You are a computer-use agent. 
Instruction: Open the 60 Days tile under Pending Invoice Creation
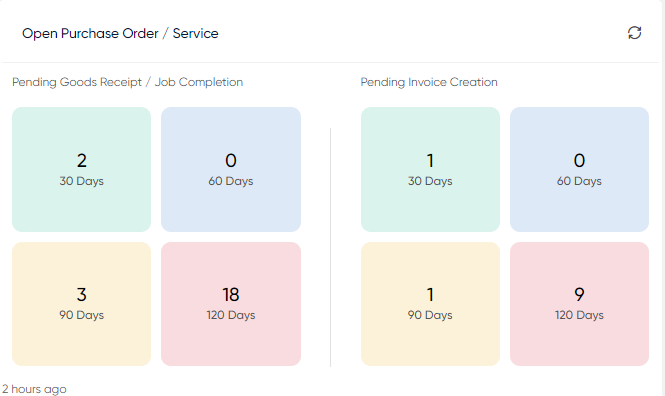pos(579,169)
